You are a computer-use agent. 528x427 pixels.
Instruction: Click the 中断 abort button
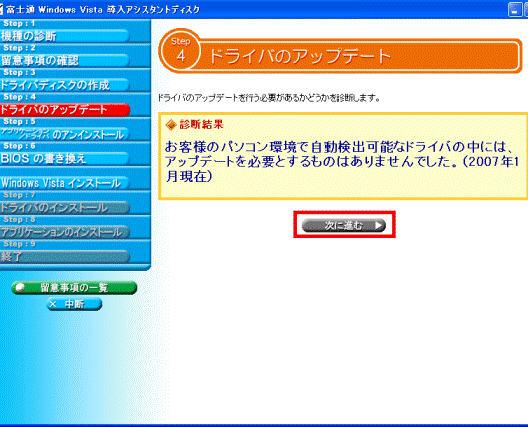point(74,304)
